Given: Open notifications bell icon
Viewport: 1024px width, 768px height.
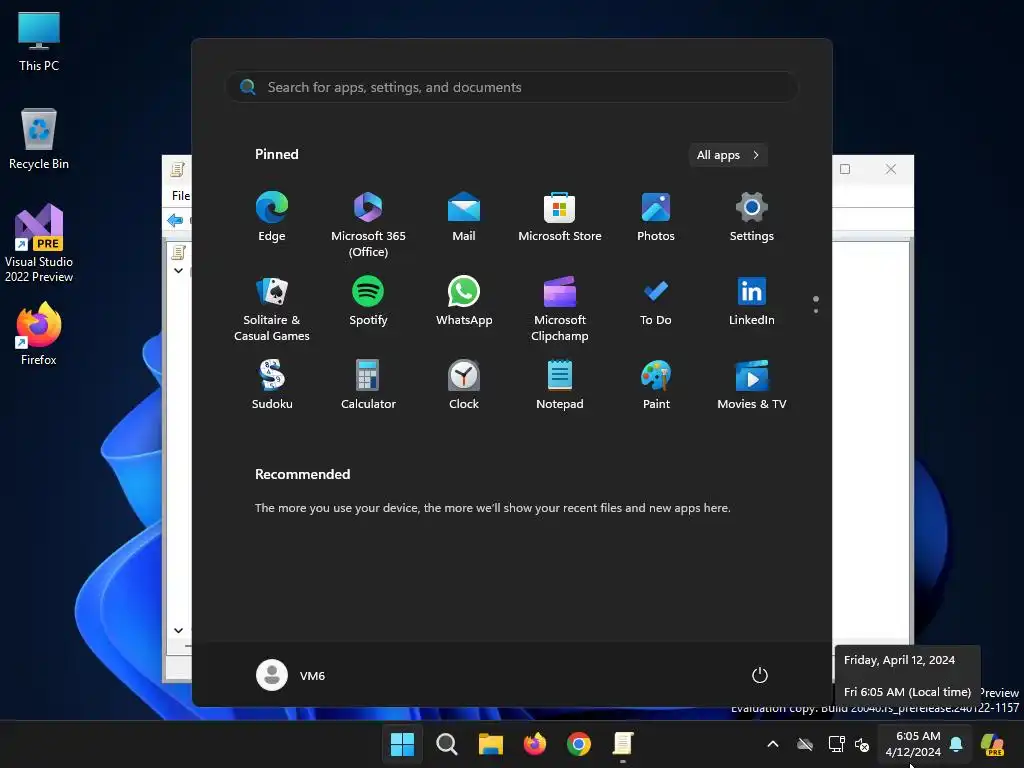Looking at the screenshot, I should pos(956,744).
